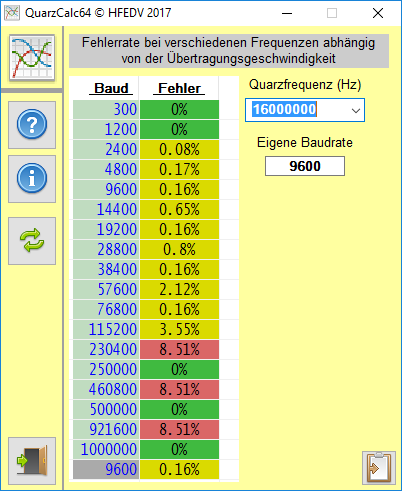Exit via the door icon button
Screen dimensions: 402x491
(x=32, y=461)
